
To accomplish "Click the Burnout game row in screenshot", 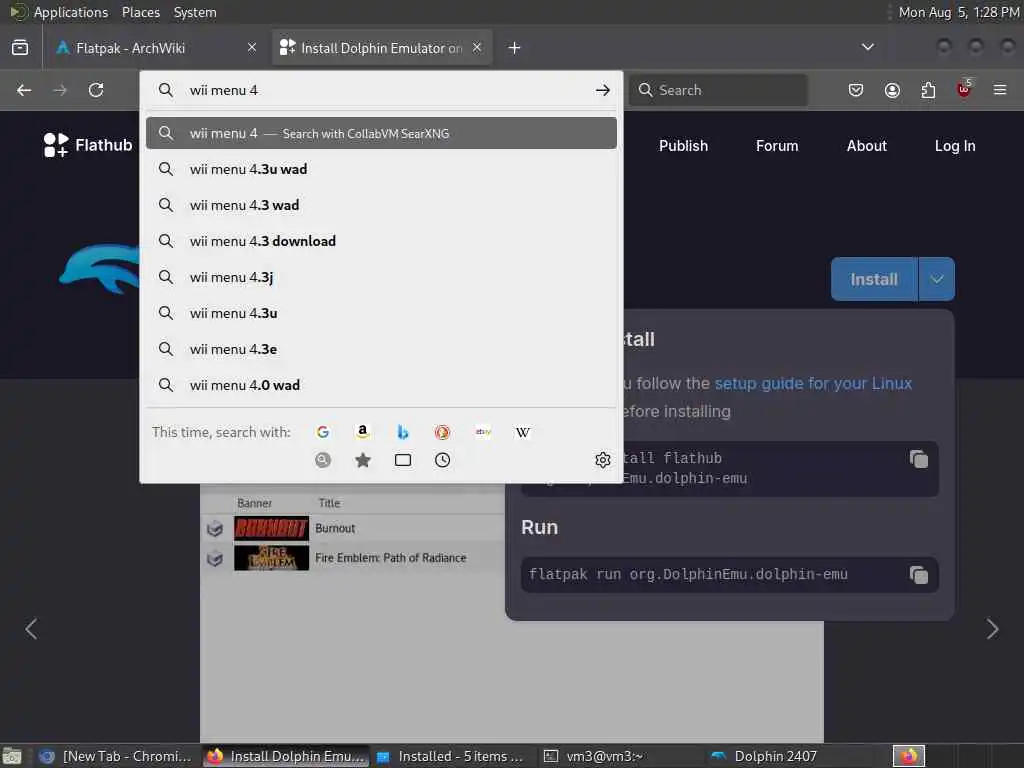I will coord(353,528).
